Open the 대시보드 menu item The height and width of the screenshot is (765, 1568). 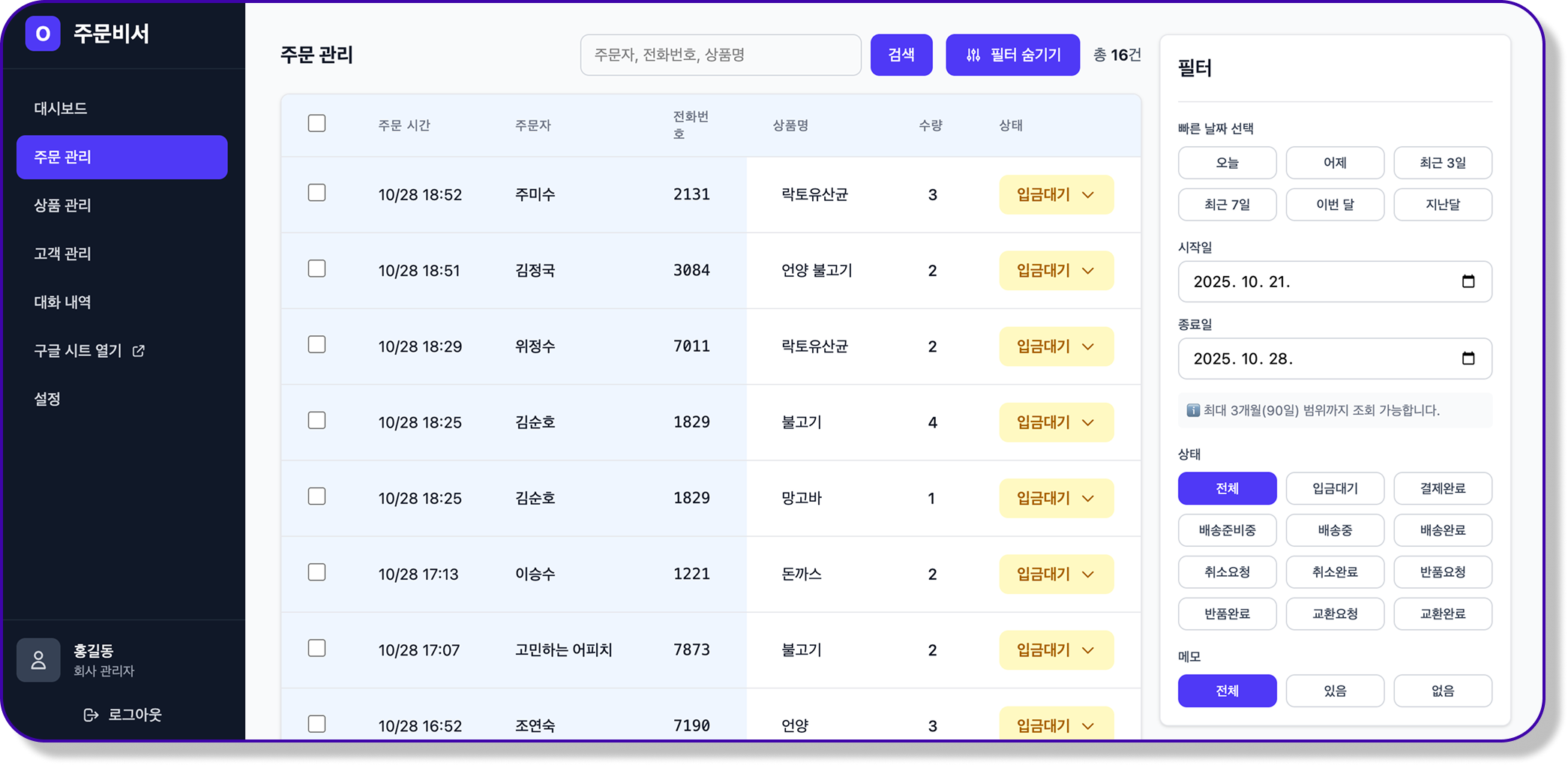[61, 109]
